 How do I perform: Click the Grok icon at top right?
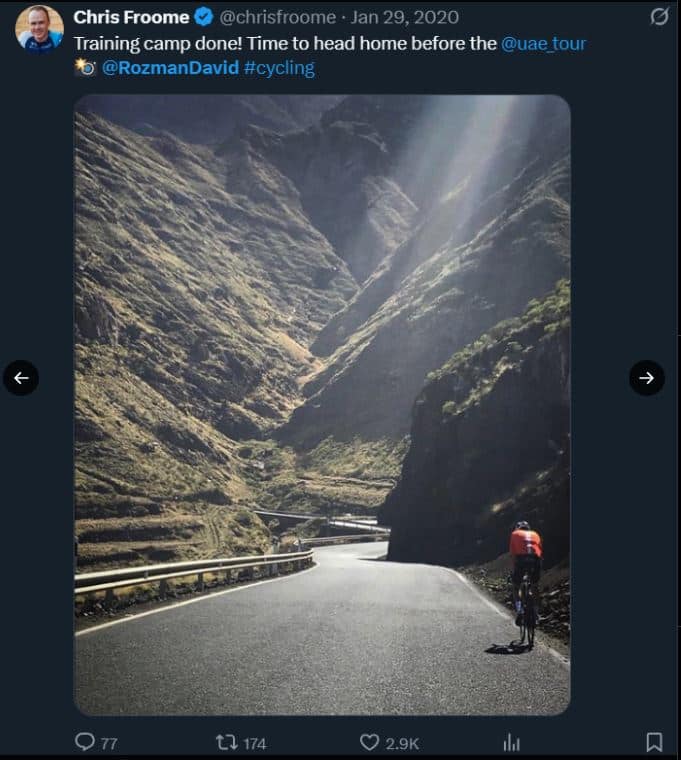click(x=659, y=17)
